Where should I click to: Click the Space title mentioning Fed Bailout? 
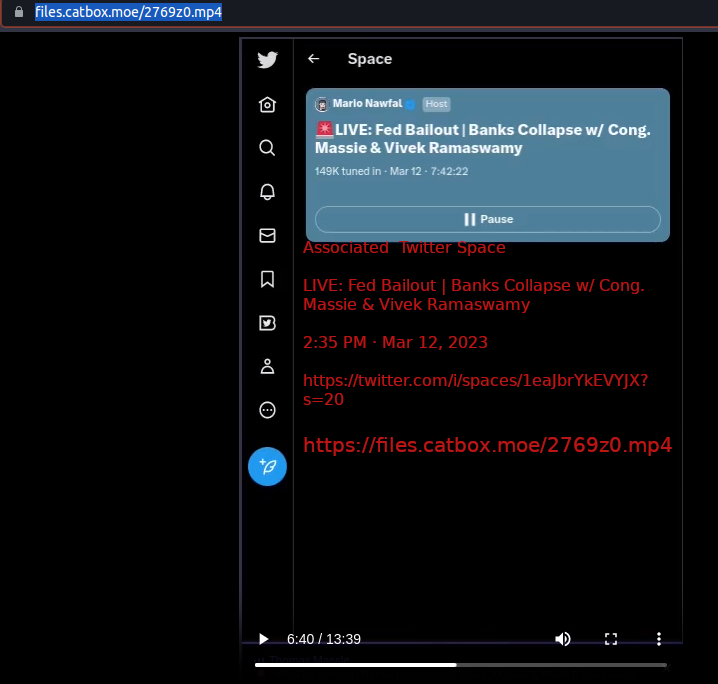[x=483, y=139]
